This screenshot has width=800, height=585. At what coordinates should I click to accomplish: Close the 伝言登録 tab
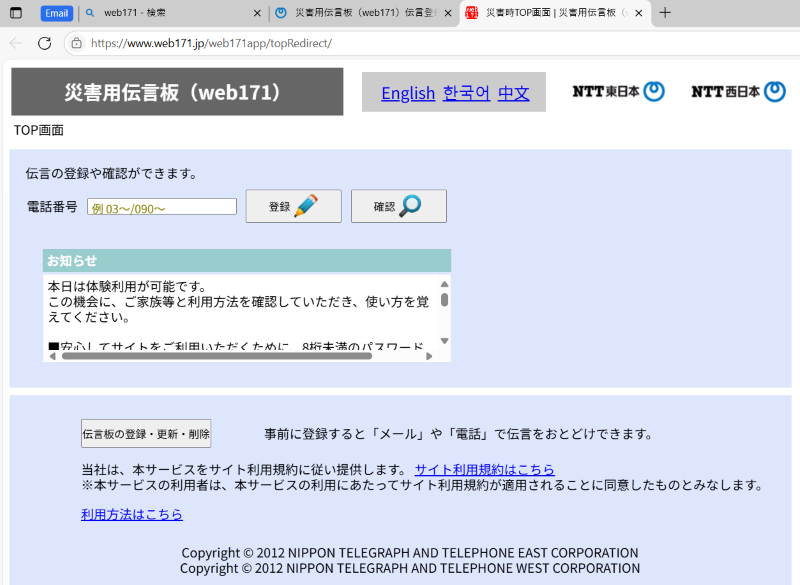click(448, 13)
